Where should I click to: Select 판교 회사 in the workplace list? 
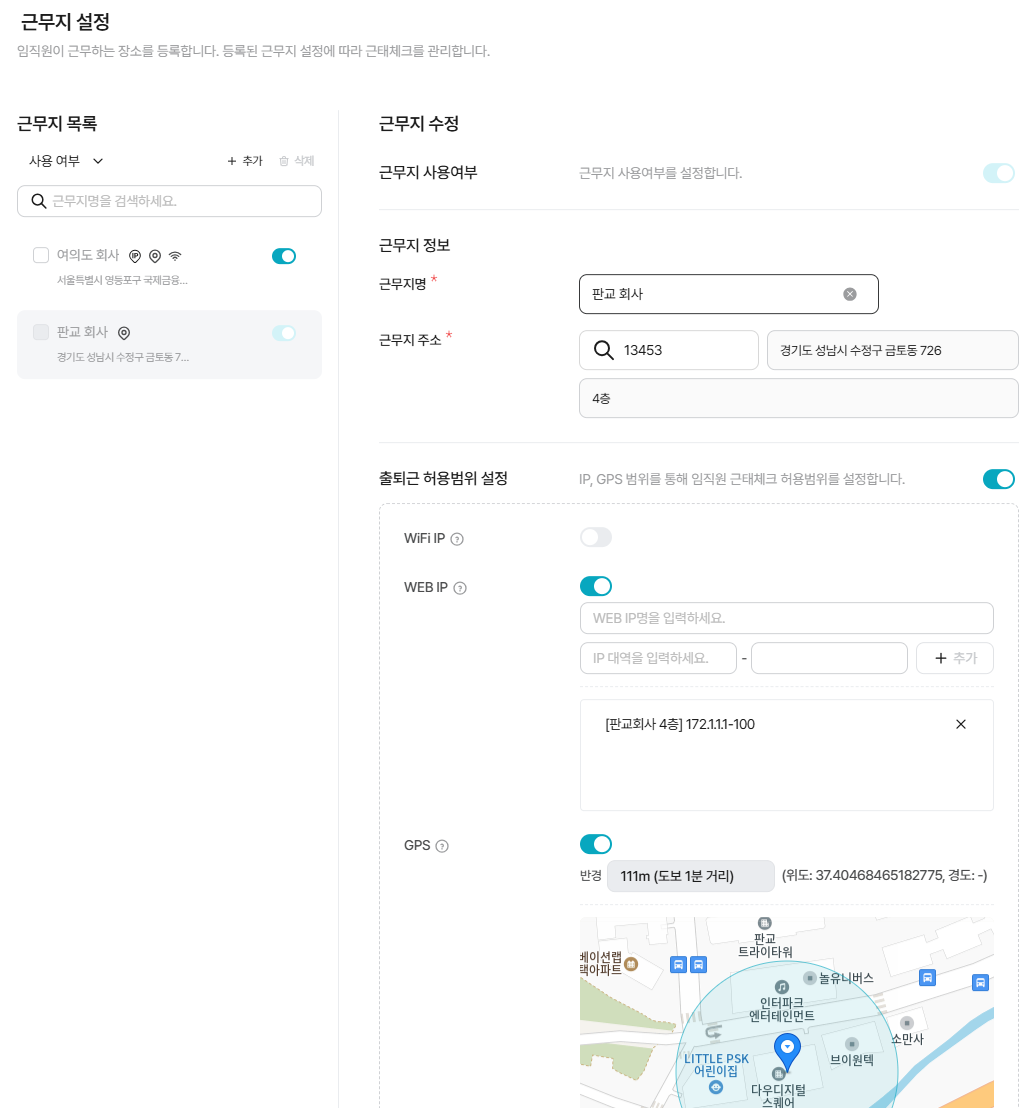(x=150, y=344)
